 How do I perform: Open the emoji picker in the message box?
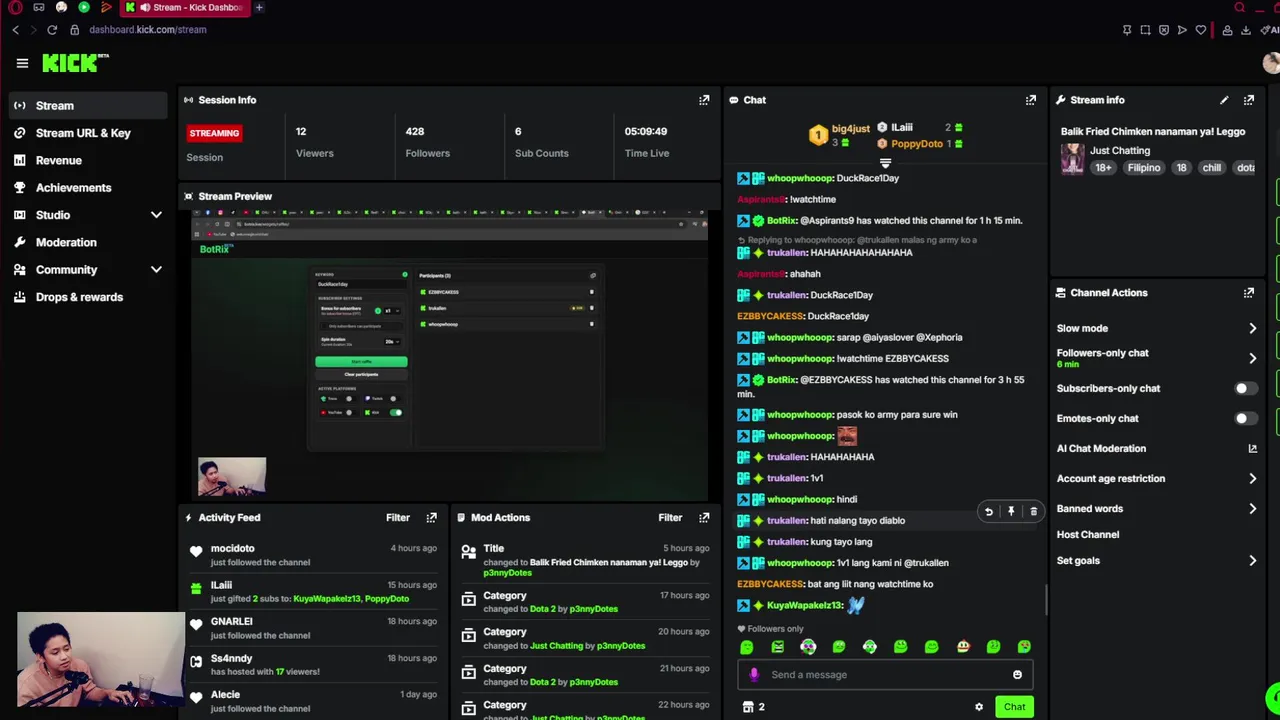1017,675
